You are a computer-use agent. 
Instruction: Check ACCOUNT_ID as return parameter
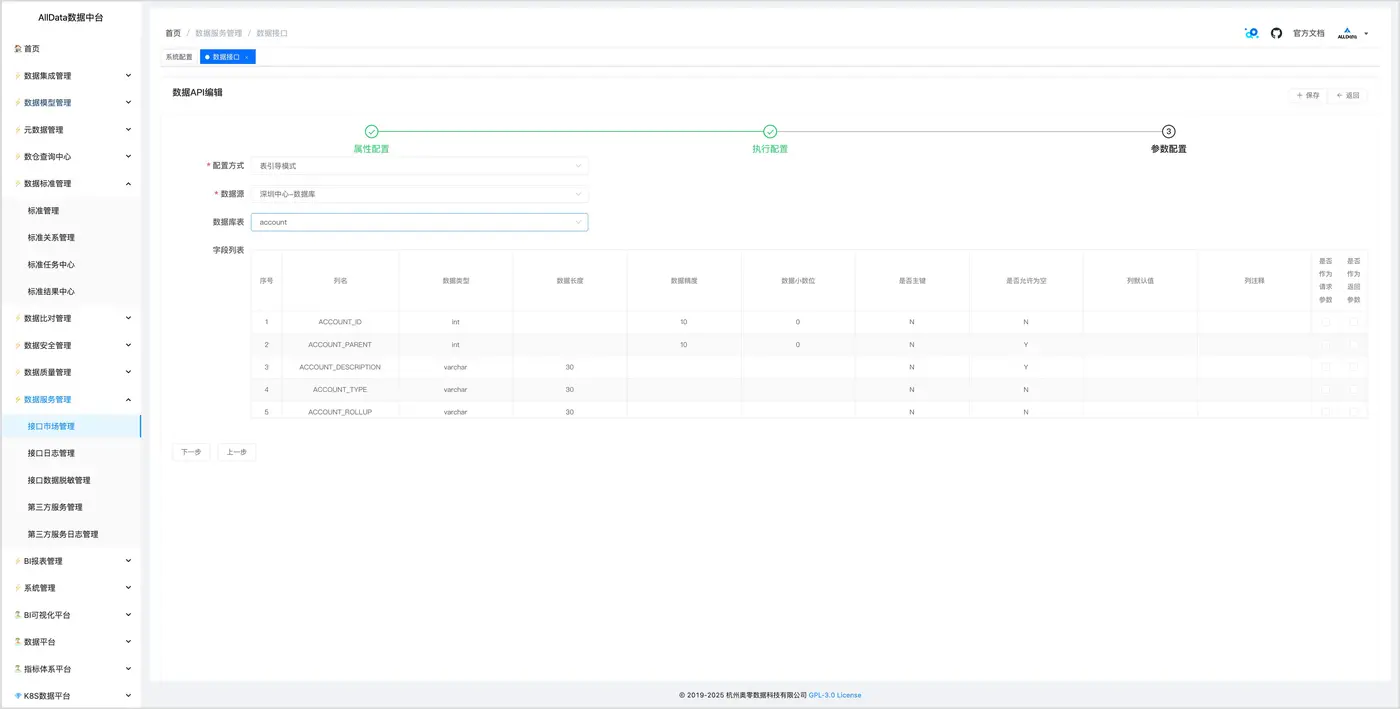1354,322
